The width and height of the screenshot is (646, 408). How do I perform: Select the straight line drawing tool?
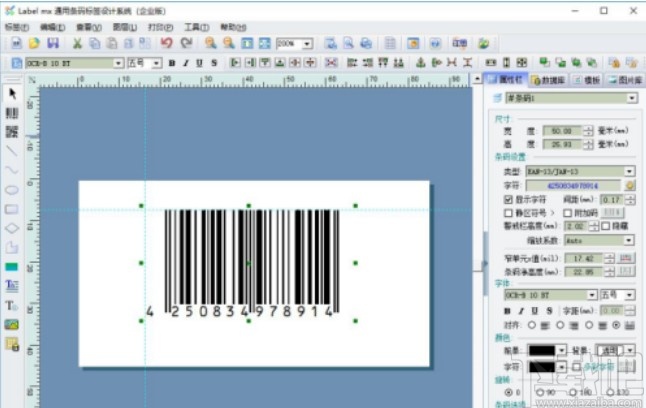click(12, 151)
